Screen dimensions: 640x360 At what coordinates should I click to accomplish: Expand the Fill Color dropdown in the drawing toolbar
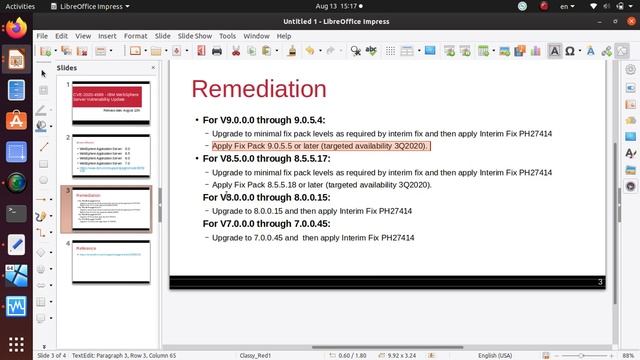click(51, 126)
